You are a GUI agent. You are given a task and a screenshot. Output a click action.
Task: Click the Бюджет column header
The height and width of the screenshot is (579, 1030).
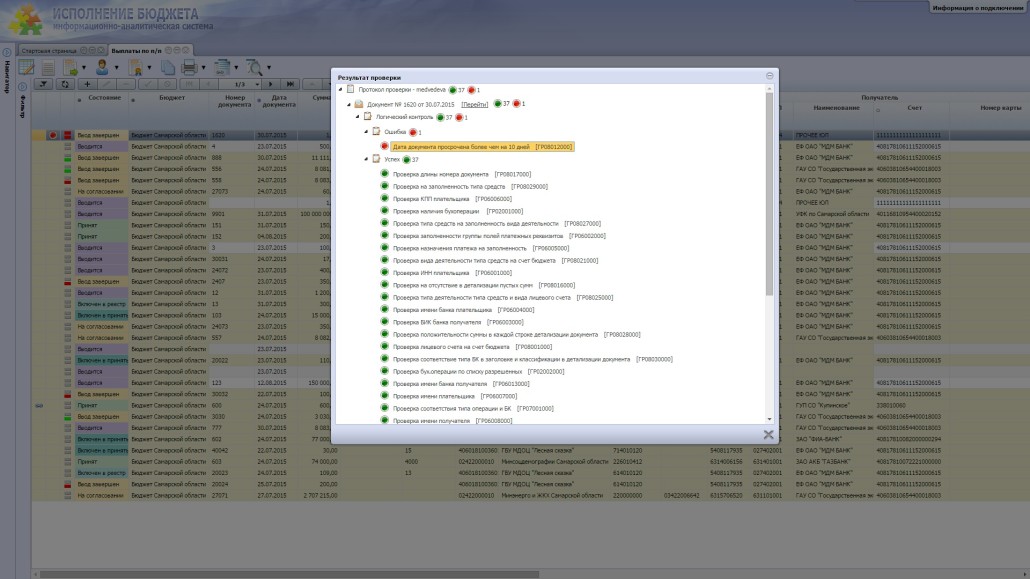pos(171,98)
